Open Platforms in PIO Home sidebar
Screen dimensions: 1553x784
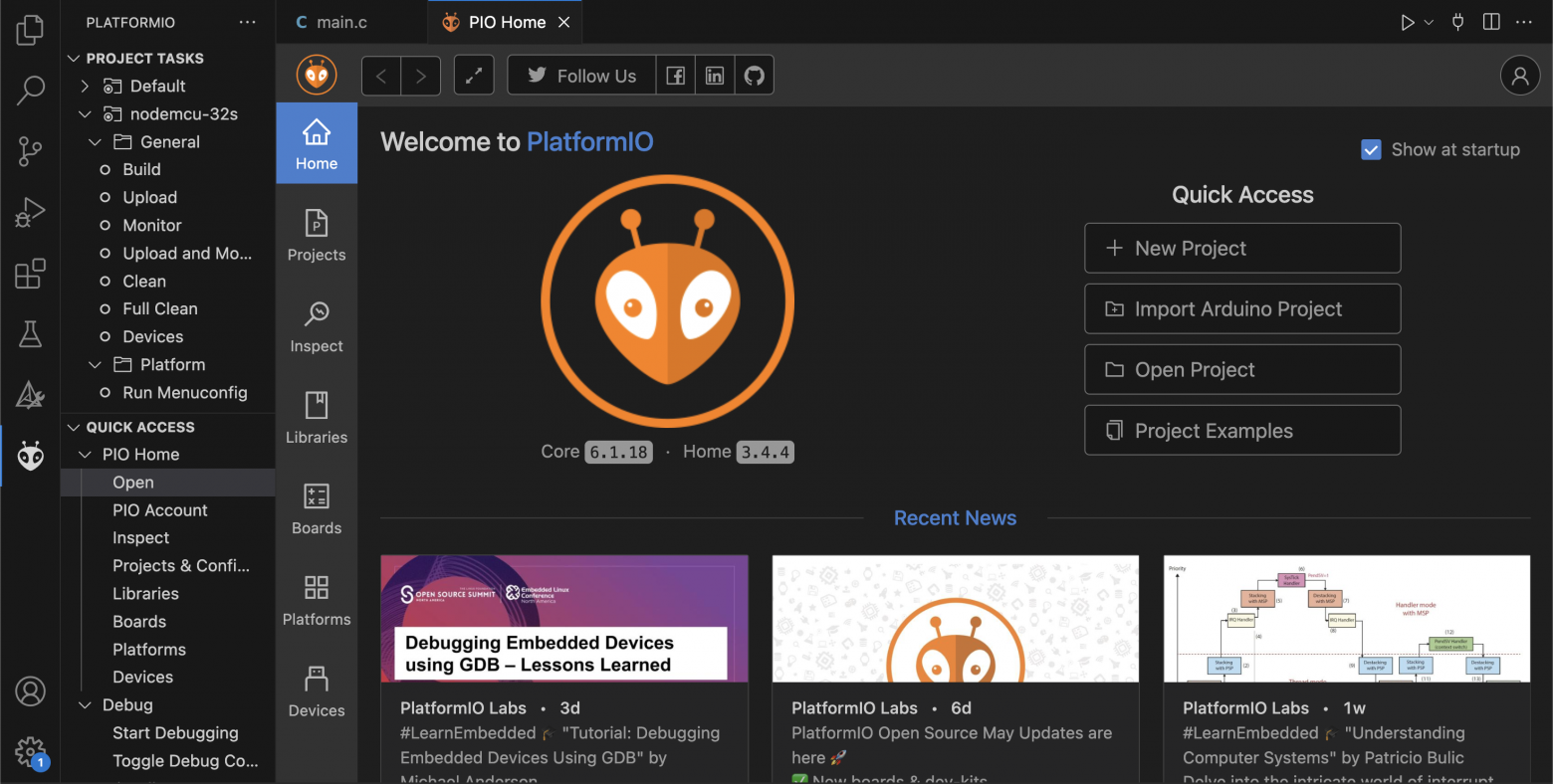tap(317, 600)
